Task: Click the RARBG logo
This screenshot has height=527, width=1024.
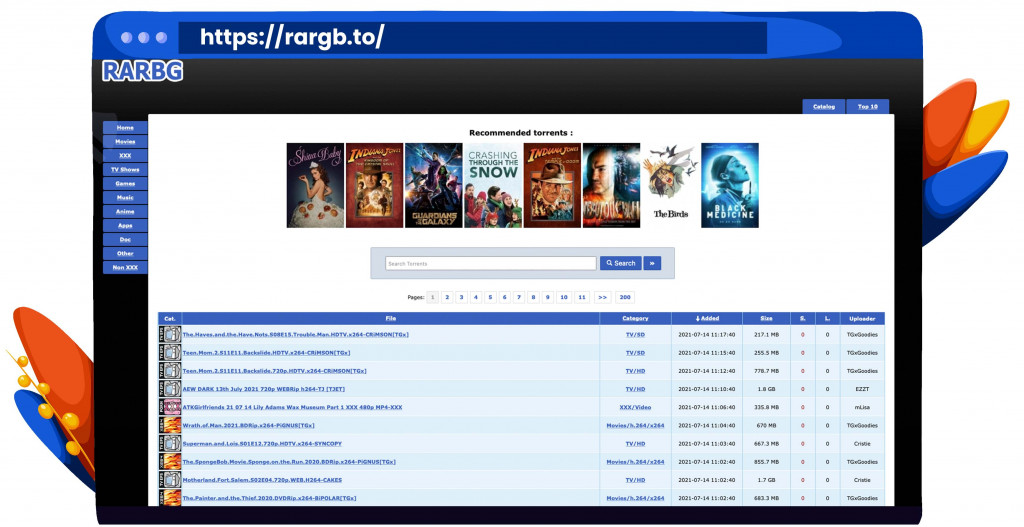Action: click(142, 71)
